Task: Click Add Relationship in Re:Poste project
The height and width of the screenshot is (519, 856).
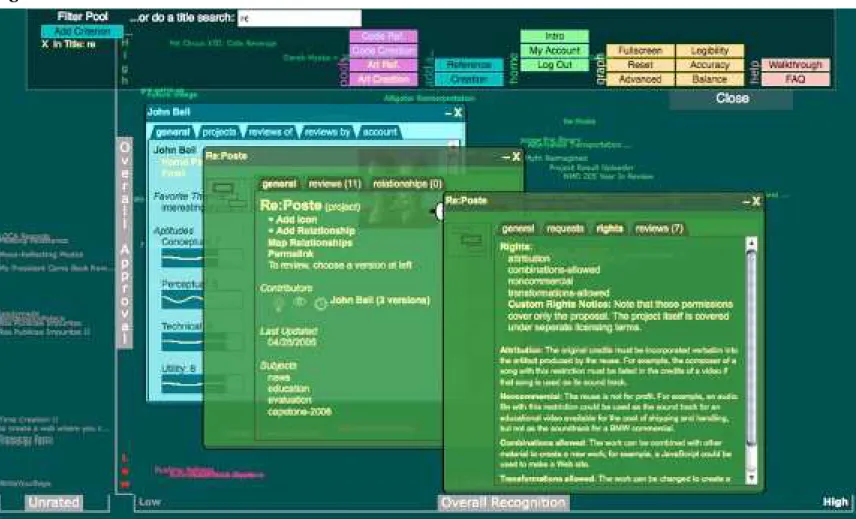Action: pos(315,231)
